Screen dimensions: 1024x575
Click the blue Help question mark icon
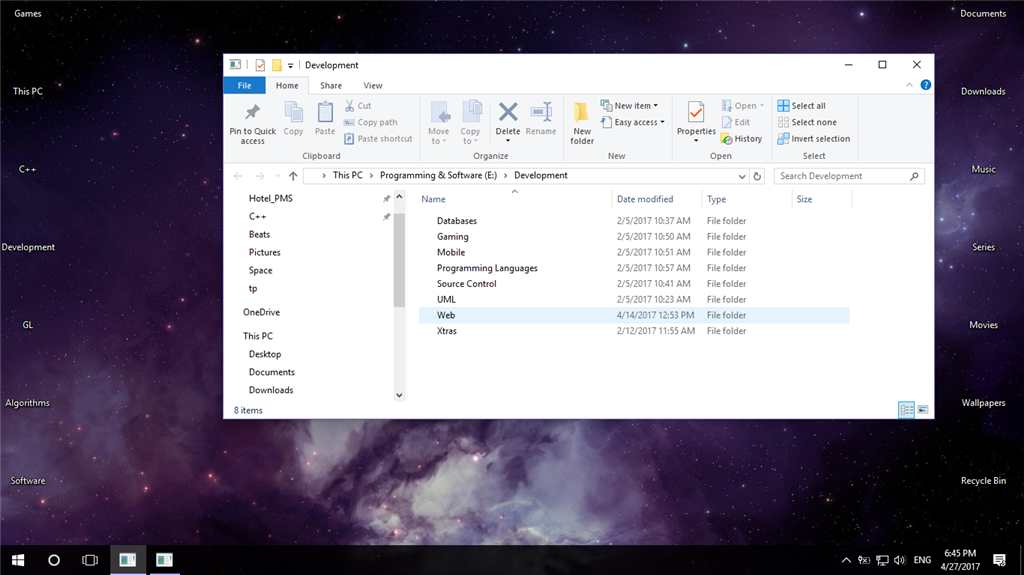coord(925,85)
